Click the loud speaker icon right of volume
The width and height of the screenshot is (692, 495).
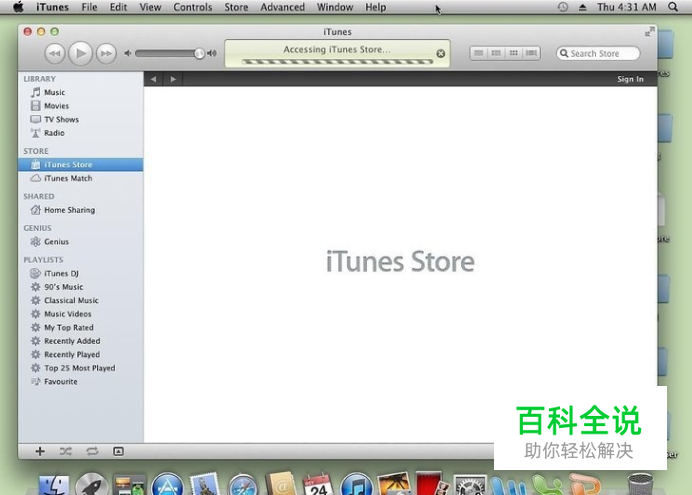pos(212,53)
